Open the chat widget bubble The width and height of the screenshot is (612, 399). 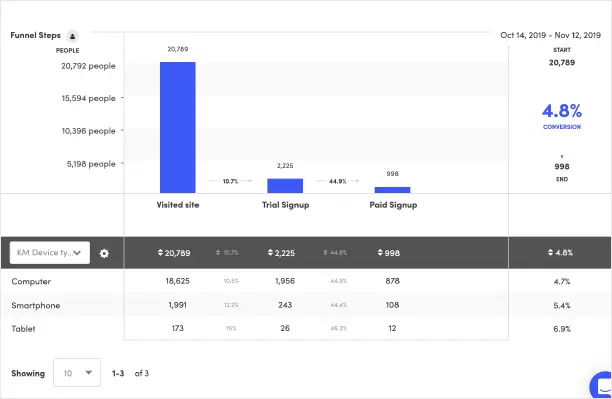(x=601, y=385)
